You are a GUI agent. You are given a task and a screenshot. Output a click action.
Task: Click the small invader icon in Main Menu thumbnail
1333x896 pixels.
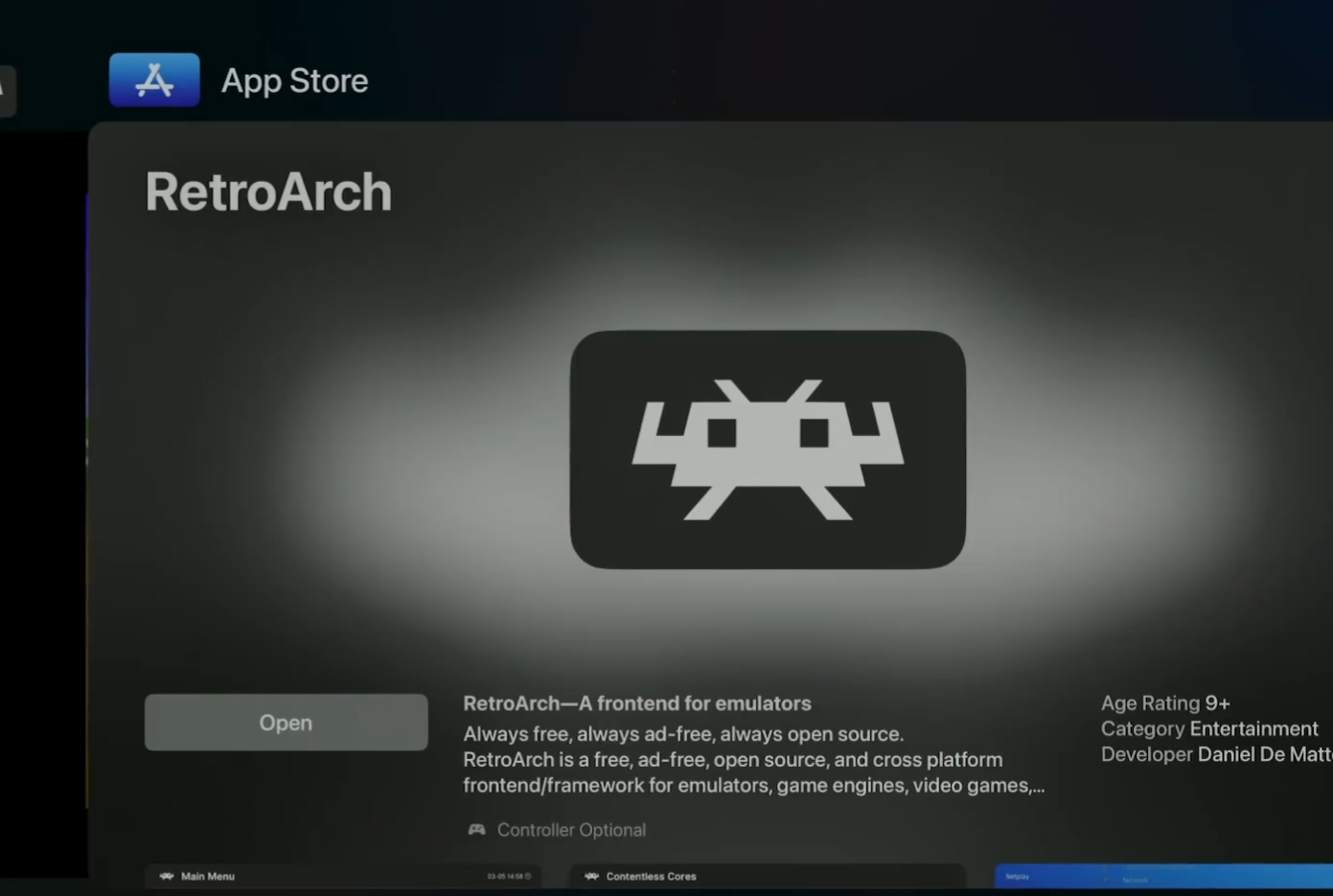coord(167,876)
